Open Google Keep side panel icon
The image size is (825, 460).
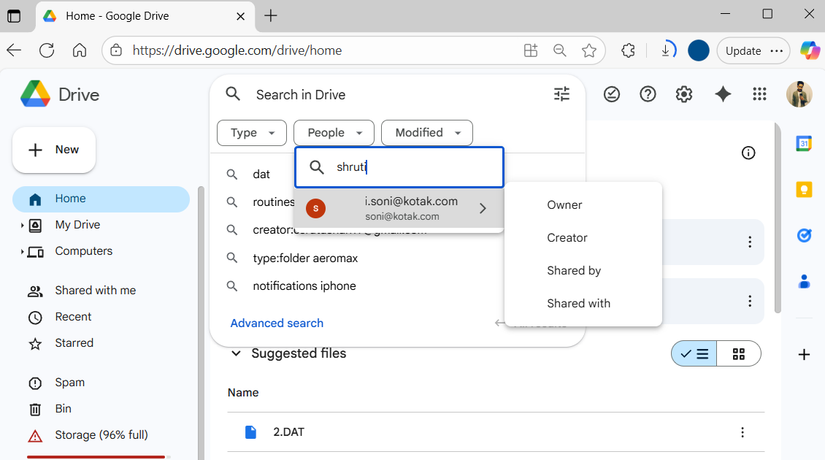point(803,190)
